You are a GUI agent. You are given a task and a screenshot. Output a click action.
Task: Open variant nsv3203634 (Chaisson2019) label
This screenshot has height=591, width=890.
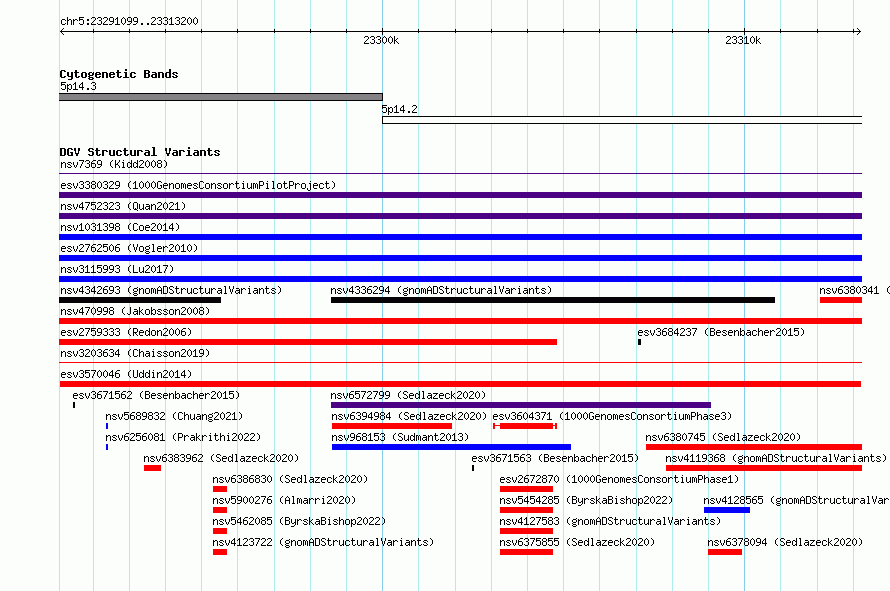pyautogui.click(x=135, y=354)
